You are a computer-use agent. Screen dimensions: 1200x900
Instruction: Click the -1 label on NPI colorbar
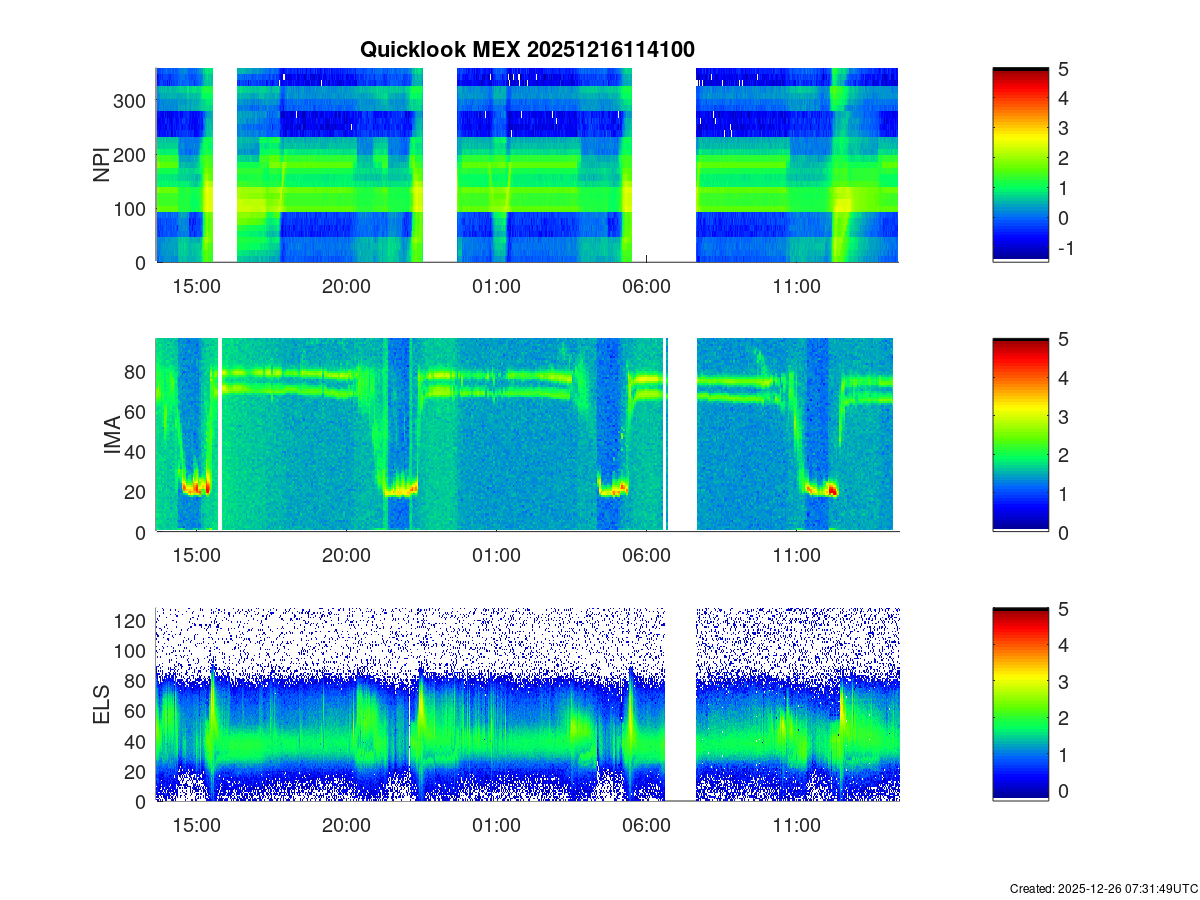click(x=1068, y=248)
